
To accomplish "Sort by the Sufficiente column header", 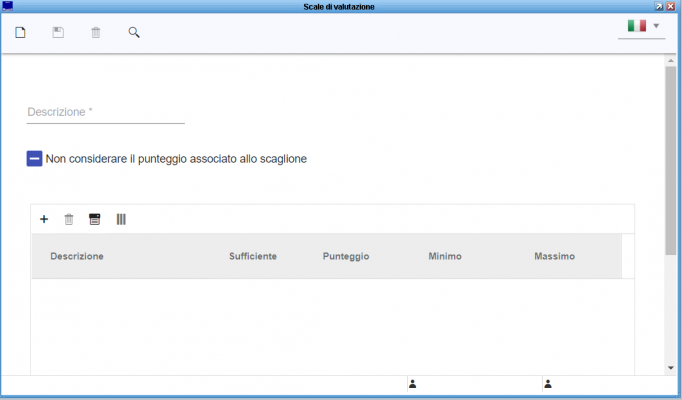I will (x=253, y=256).
